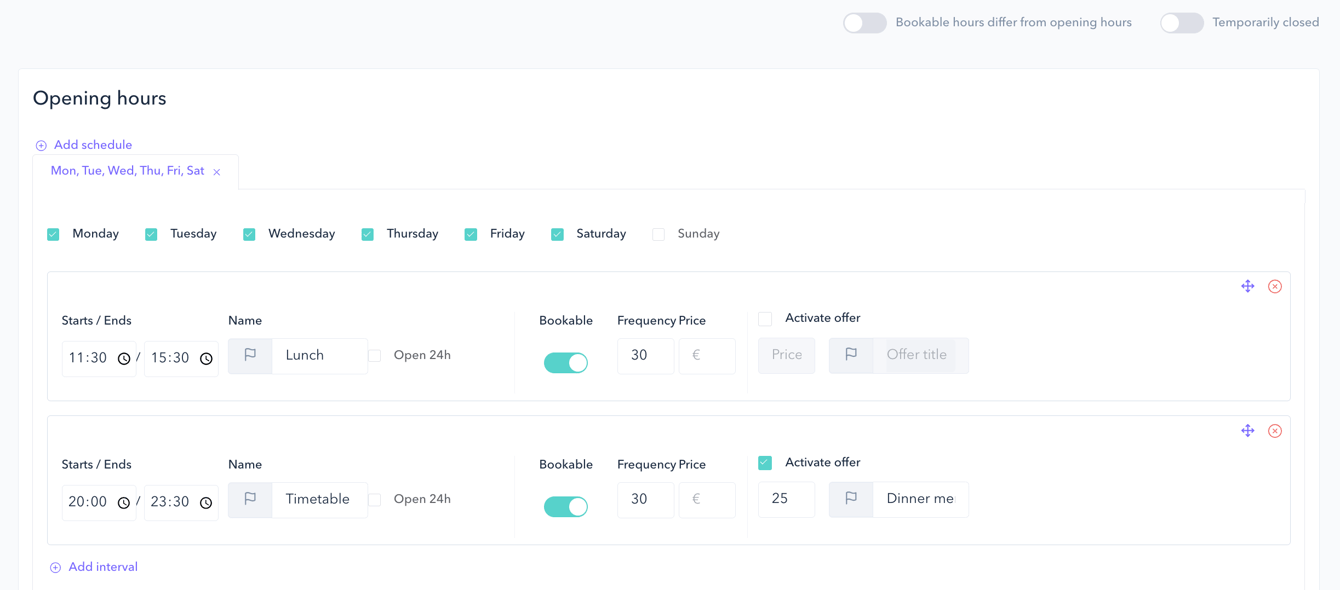This screenshot has height=590, width=1340.
Task: Check the Sunday checkbox
Action: [x=658, y=233]
